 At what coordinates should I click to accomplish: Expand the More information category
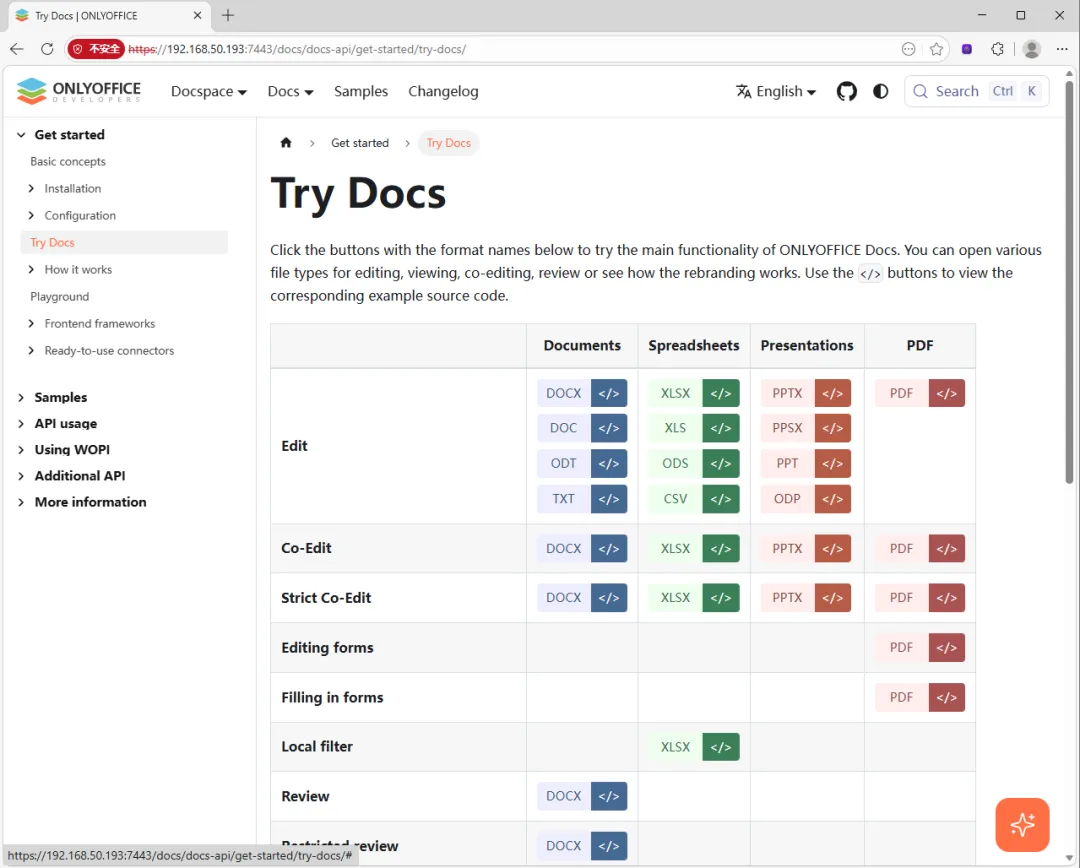(x=21, y=502)
